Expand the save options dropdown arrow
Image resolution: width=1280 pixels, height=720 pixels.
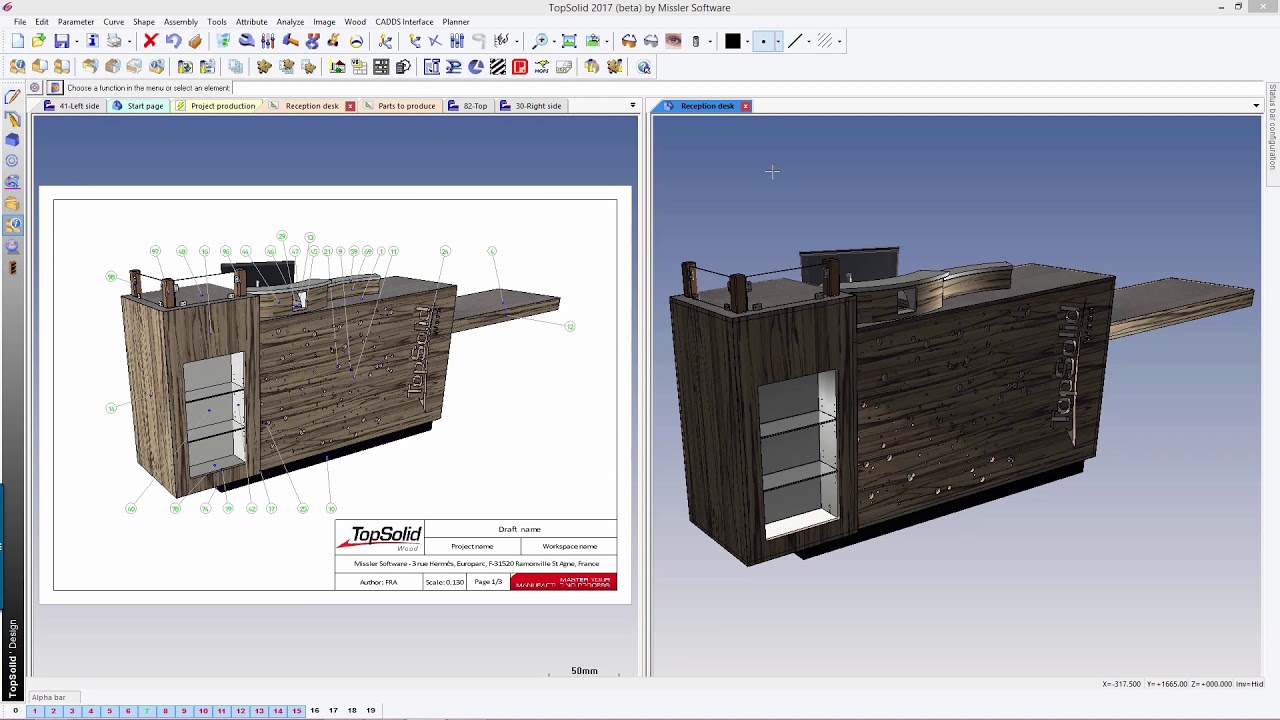(76, 41)
